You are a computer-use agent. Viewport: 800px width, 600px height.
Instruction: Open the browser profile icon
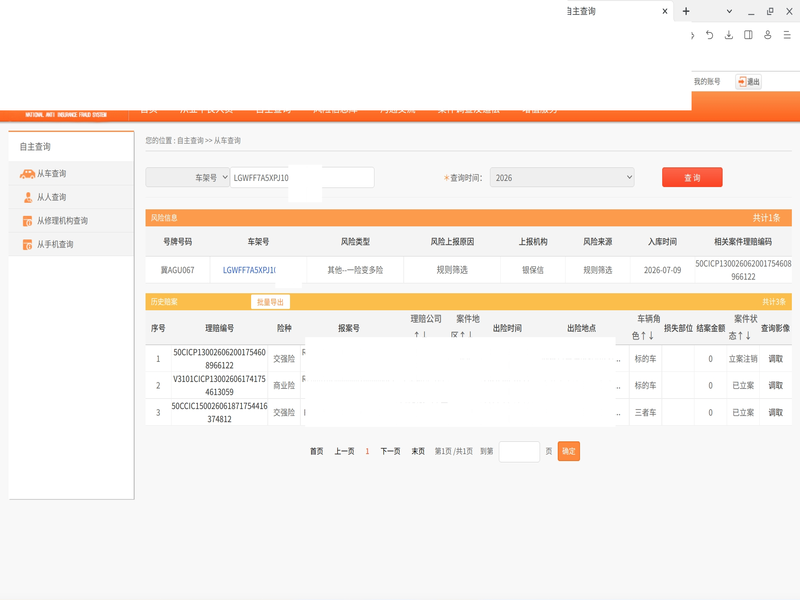click(767, 35)
